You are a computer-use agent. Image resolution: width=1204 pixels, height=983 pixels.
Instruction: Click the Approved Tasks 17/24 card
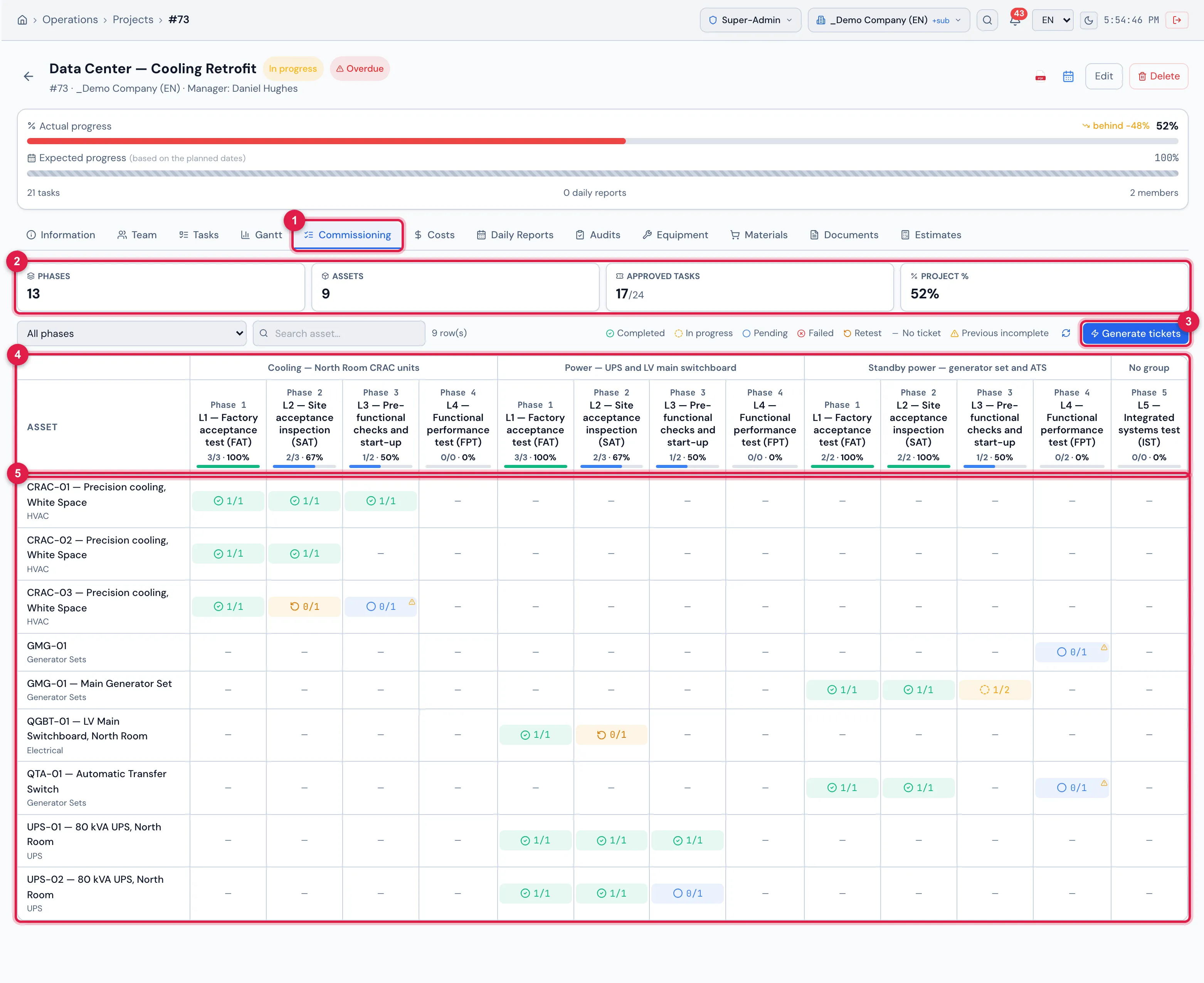[x=750, y=287]
